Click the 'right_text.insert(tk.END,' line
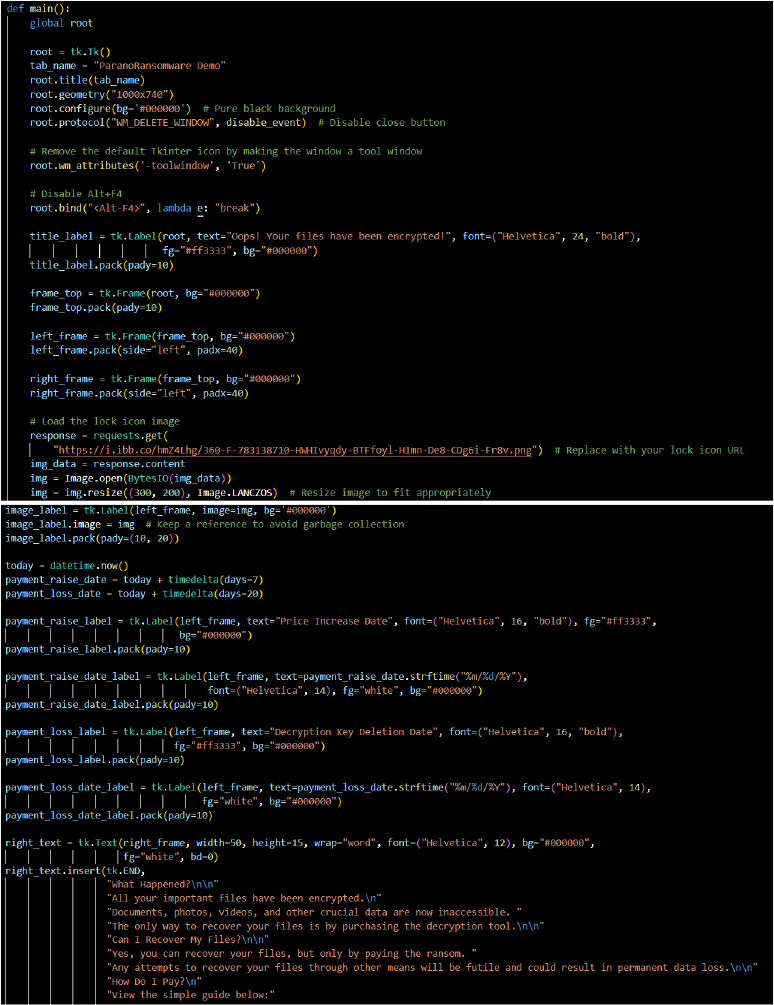The height and width of the screenshot is (1005, 774). pyautogui.click(x=76, y=872)
